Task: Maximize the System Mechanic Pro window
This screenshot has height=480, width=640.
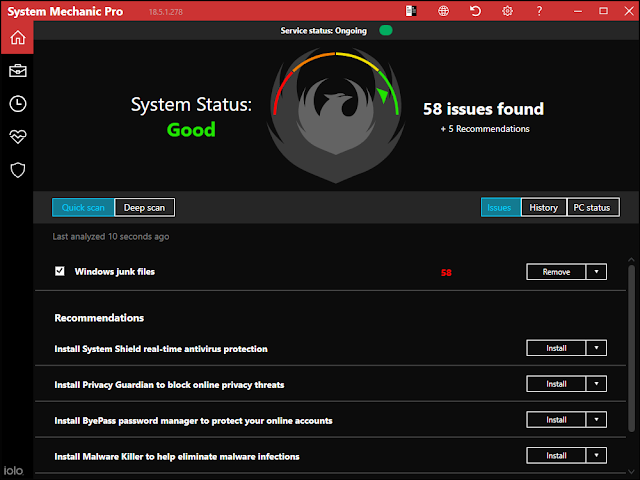Action: pos(603,11)
